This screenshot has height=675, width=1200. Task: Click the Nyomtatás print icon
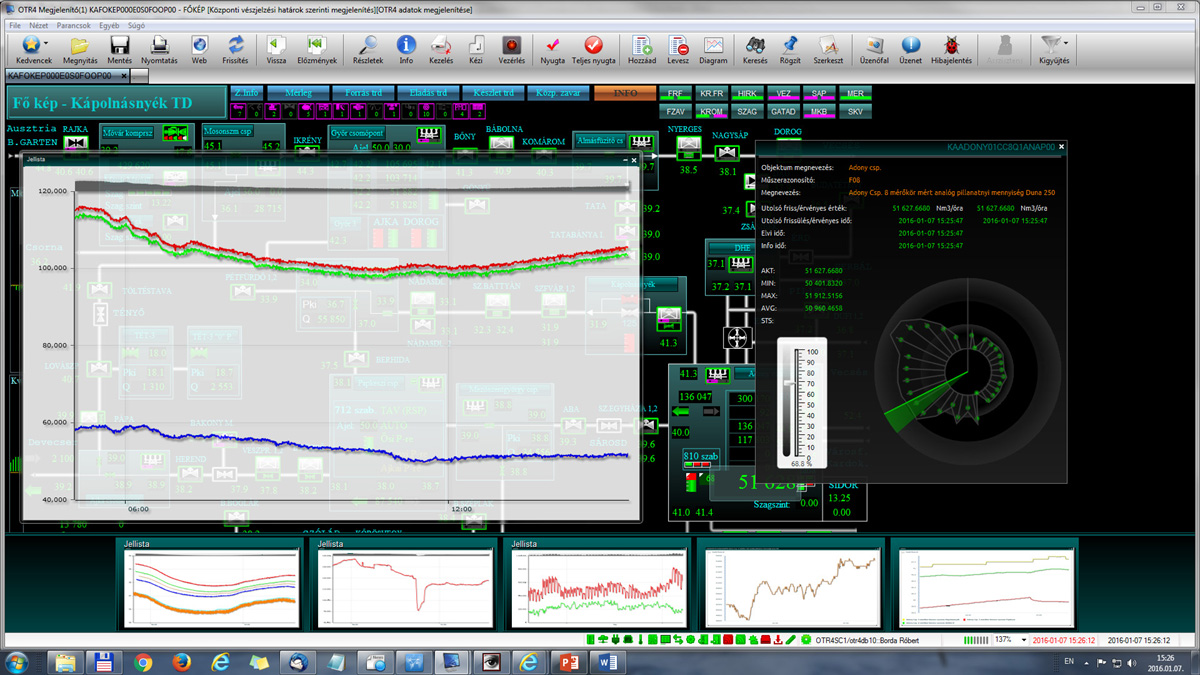tap(158, 49)
